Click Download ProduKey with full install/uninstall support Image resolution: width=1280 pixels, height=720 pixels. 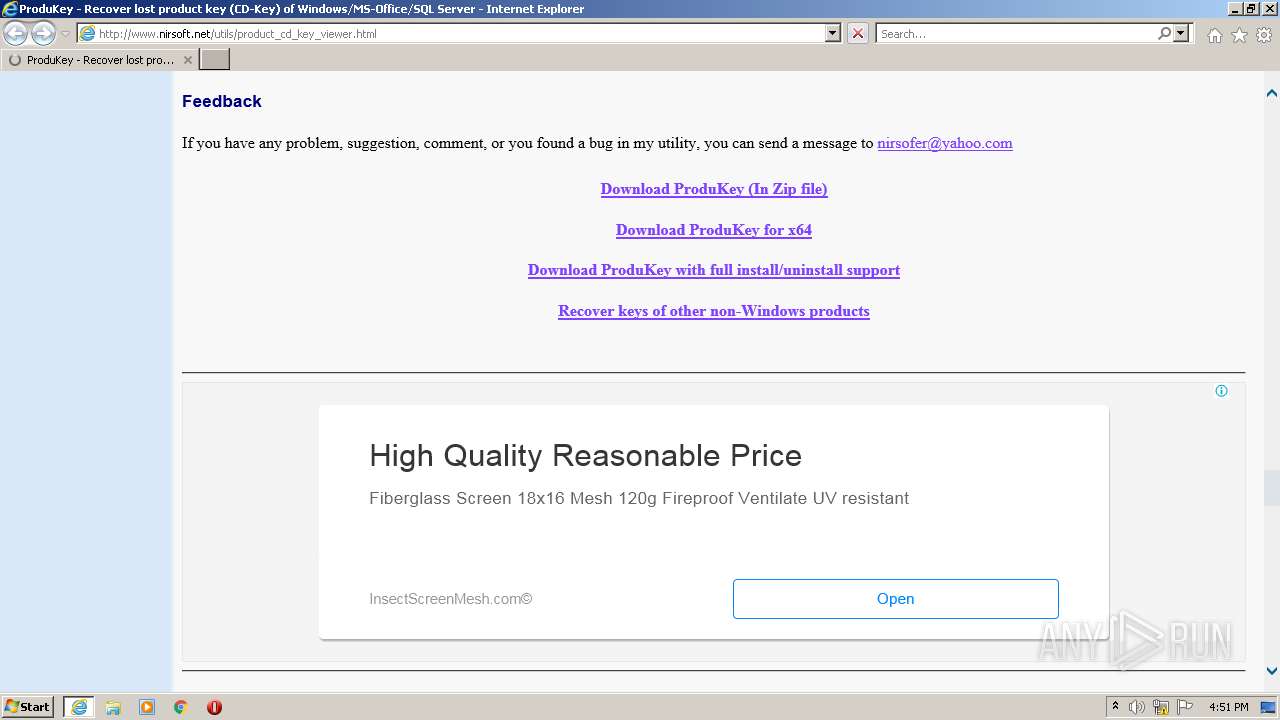pyautogui.click(x=714, y=270)
